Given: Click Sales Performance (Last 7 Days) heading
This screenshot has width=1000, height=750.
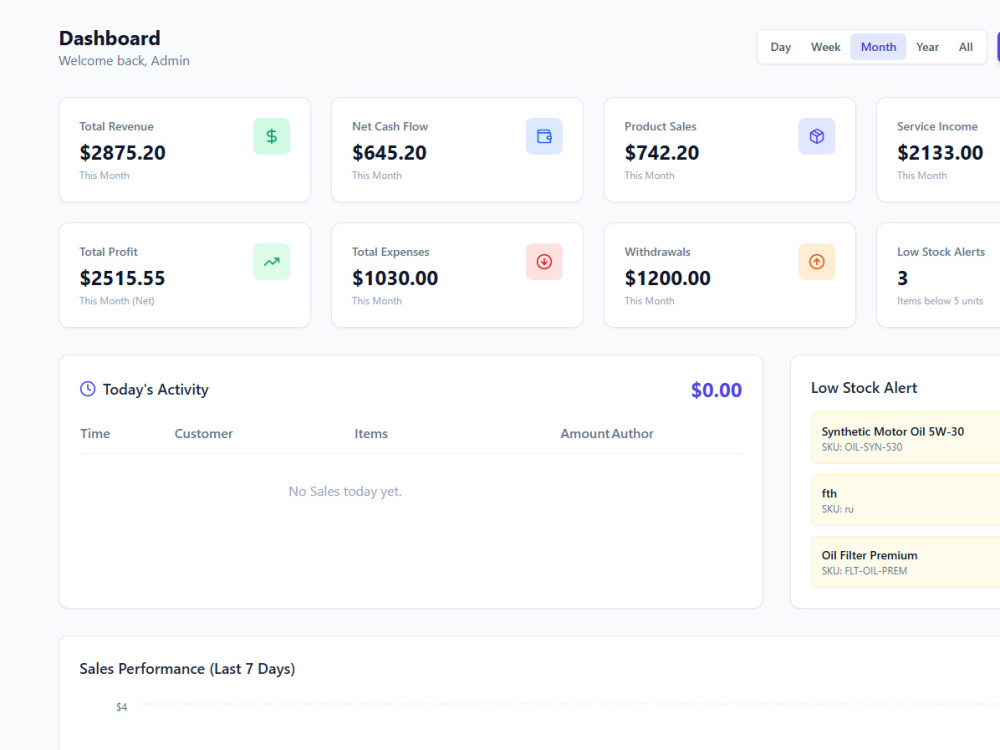Looking at the screenshot, I should [188, 669].
